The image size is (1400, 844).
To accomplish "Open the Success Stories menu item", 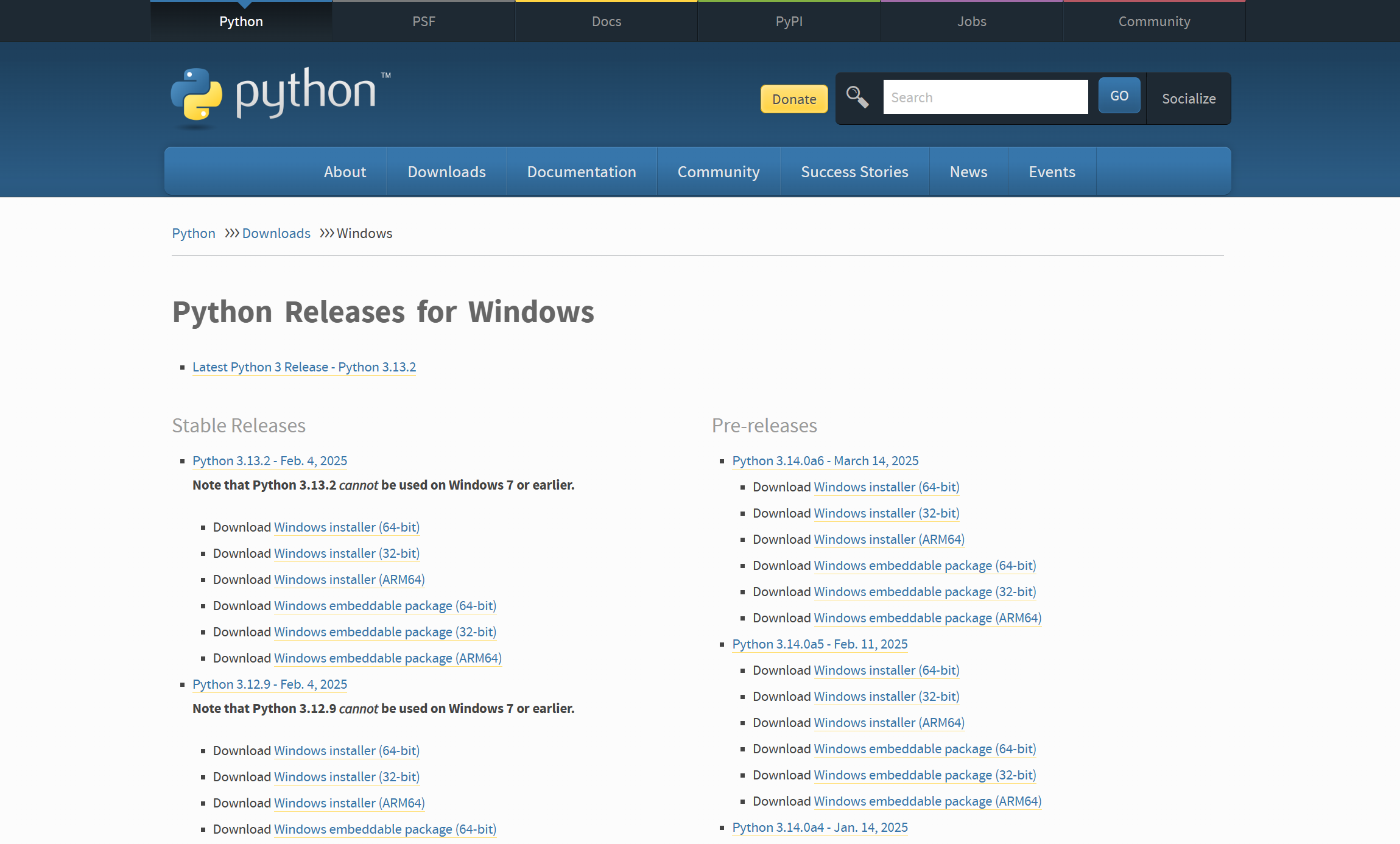I will click(x=854, y=172).
